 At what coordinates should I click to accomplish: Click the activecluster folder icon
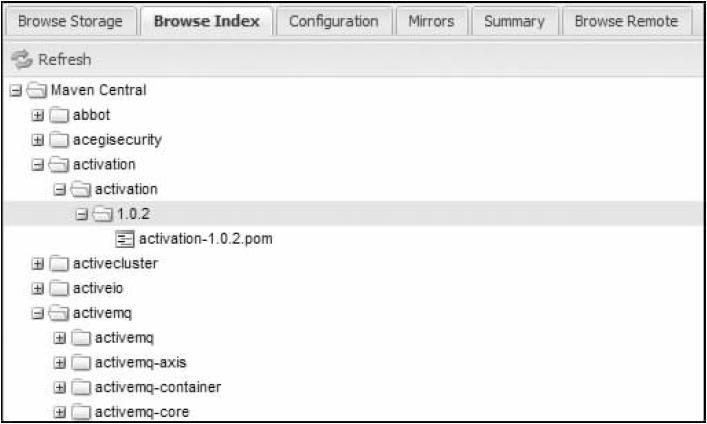(x=59, y=264)
